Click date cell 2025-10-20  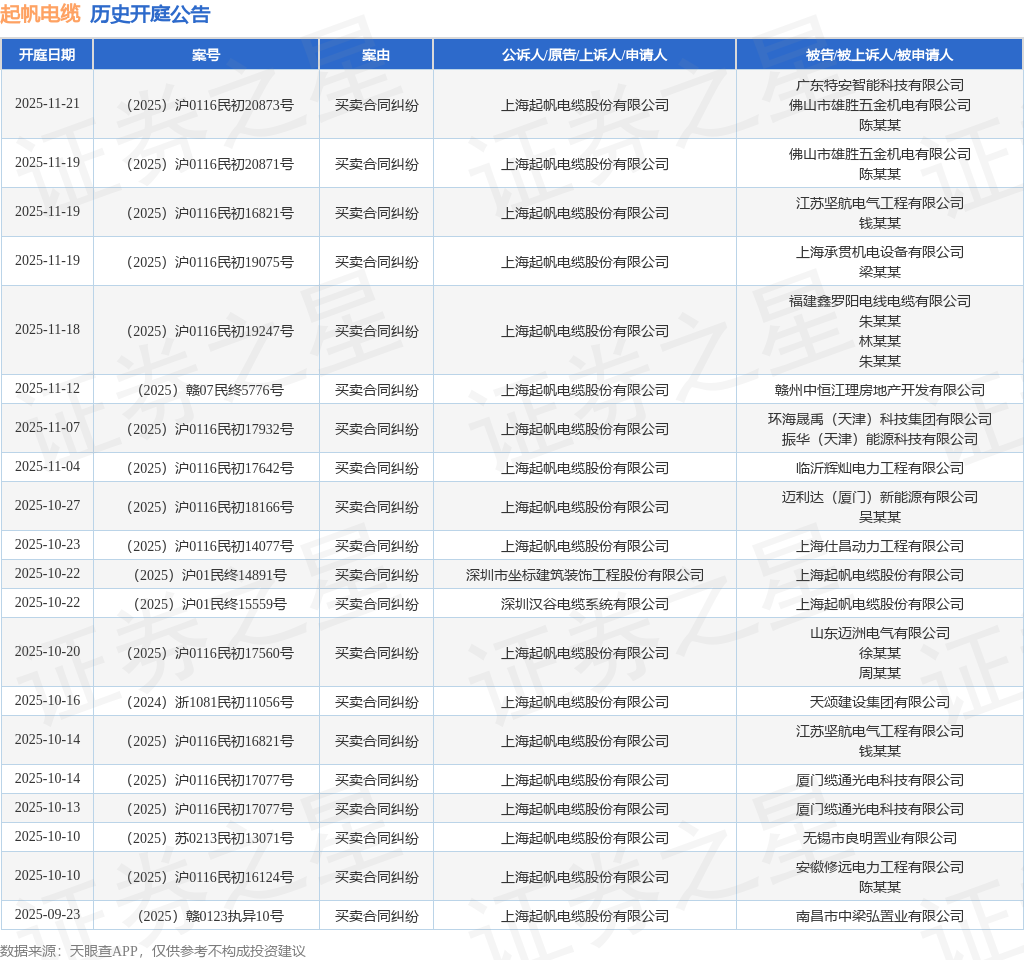pos(47,652)
